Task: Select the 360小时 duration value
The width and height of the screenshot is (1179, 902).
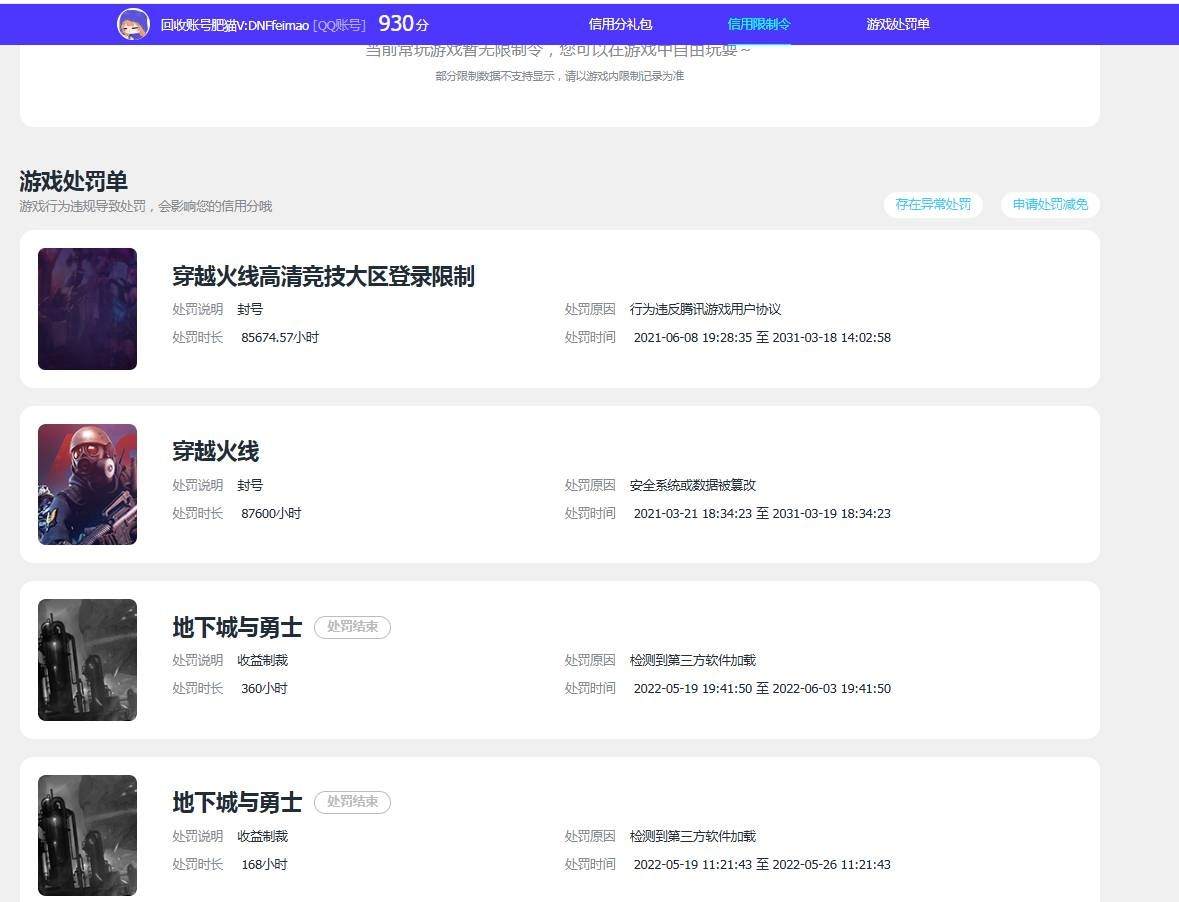Action: pyautogui.click(x=264, y=689)
